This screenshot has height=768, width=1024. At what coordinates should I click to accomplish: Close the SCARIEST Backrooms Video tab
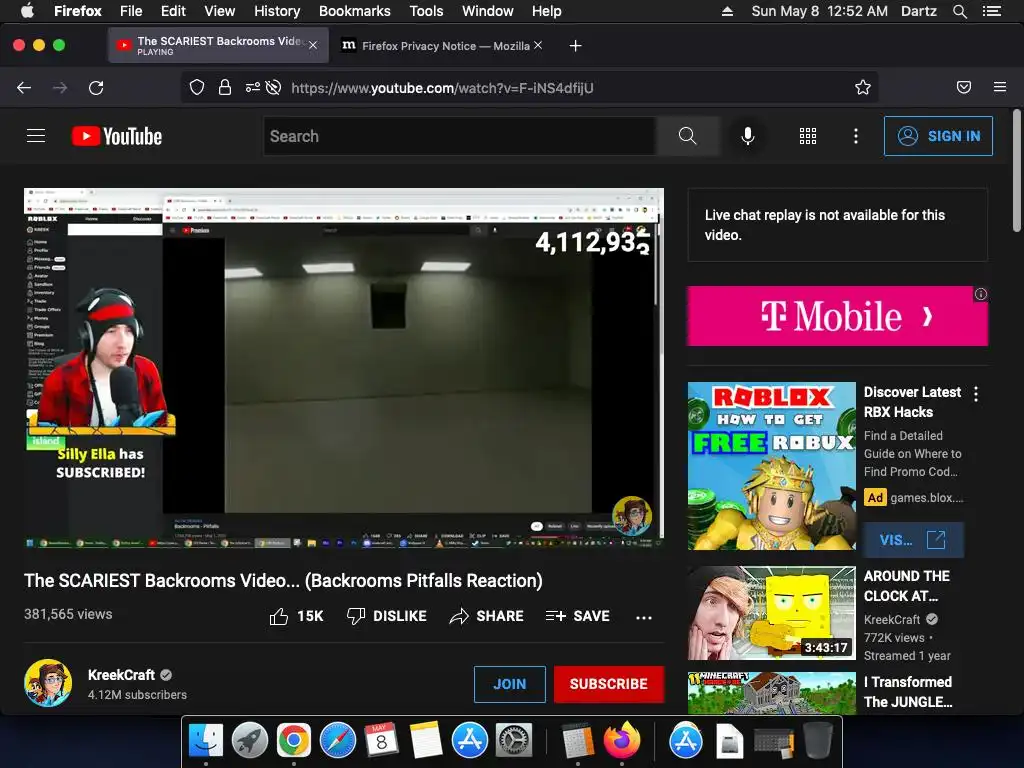pyautogui.click(x=313, y=45)
